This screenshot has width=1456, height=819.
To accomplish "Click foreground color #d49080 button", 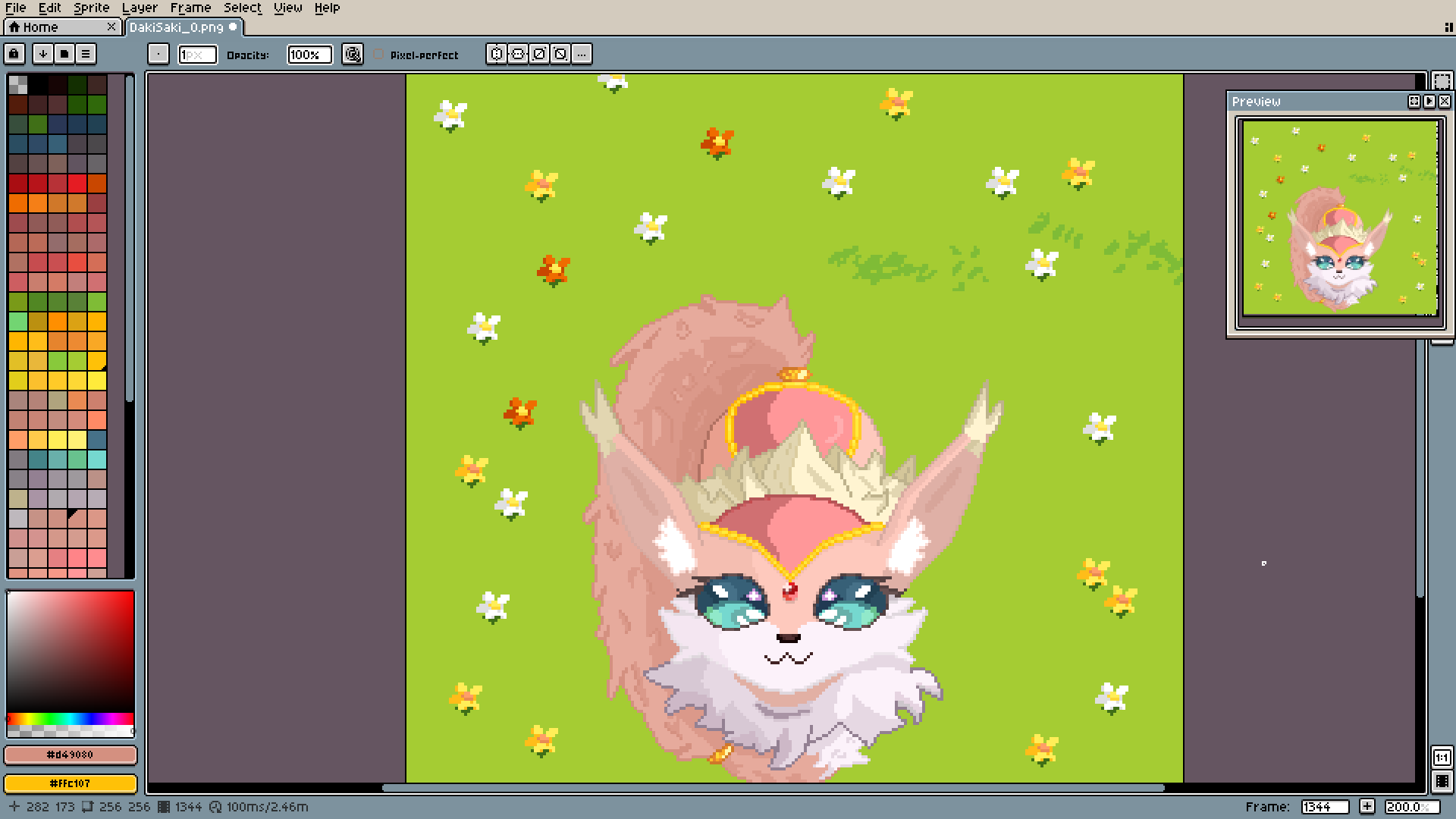I will [71, 755].
